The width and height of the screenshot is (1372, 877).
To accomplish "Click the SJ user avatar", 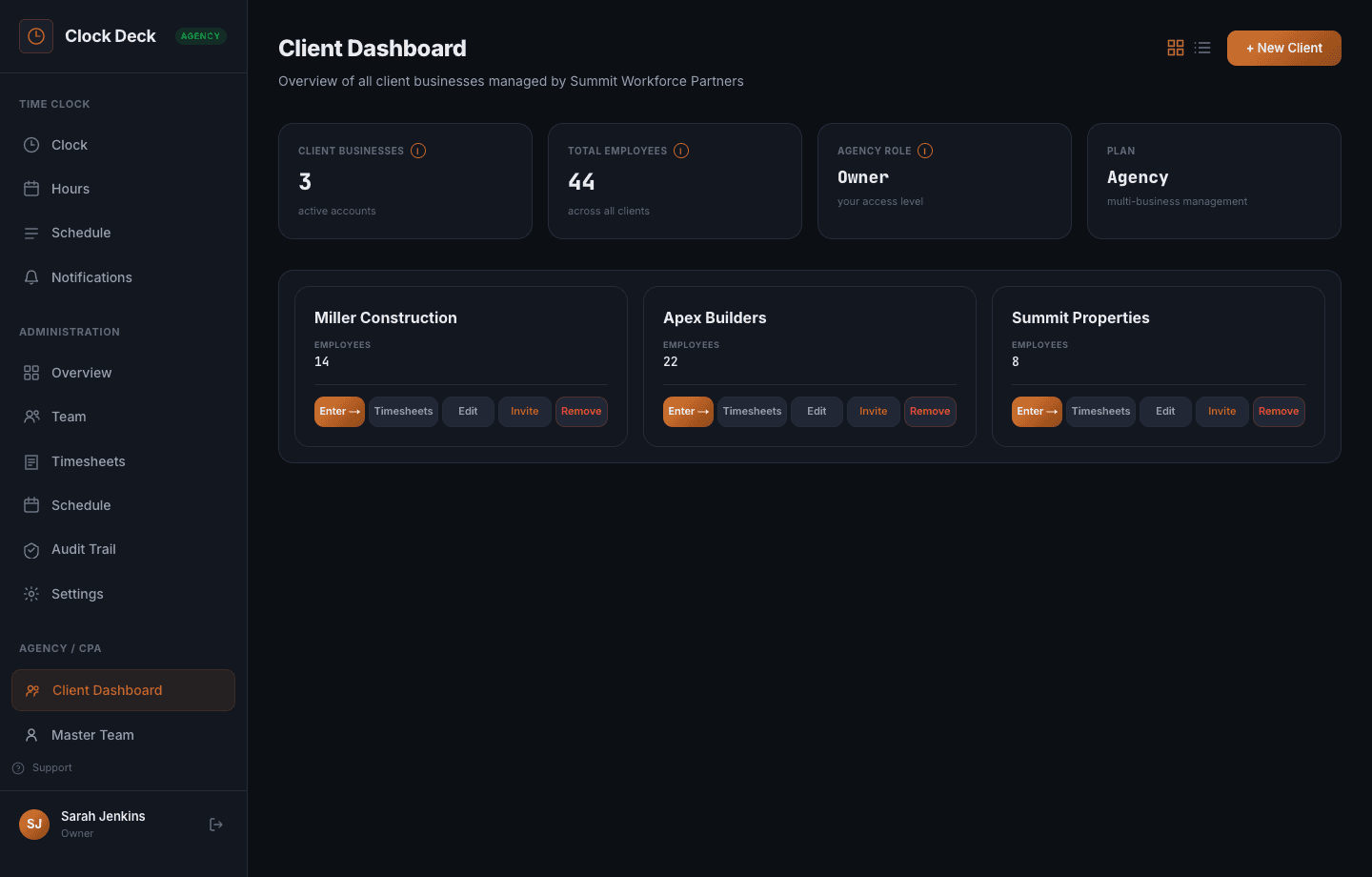I will click(x=34, y=825).
